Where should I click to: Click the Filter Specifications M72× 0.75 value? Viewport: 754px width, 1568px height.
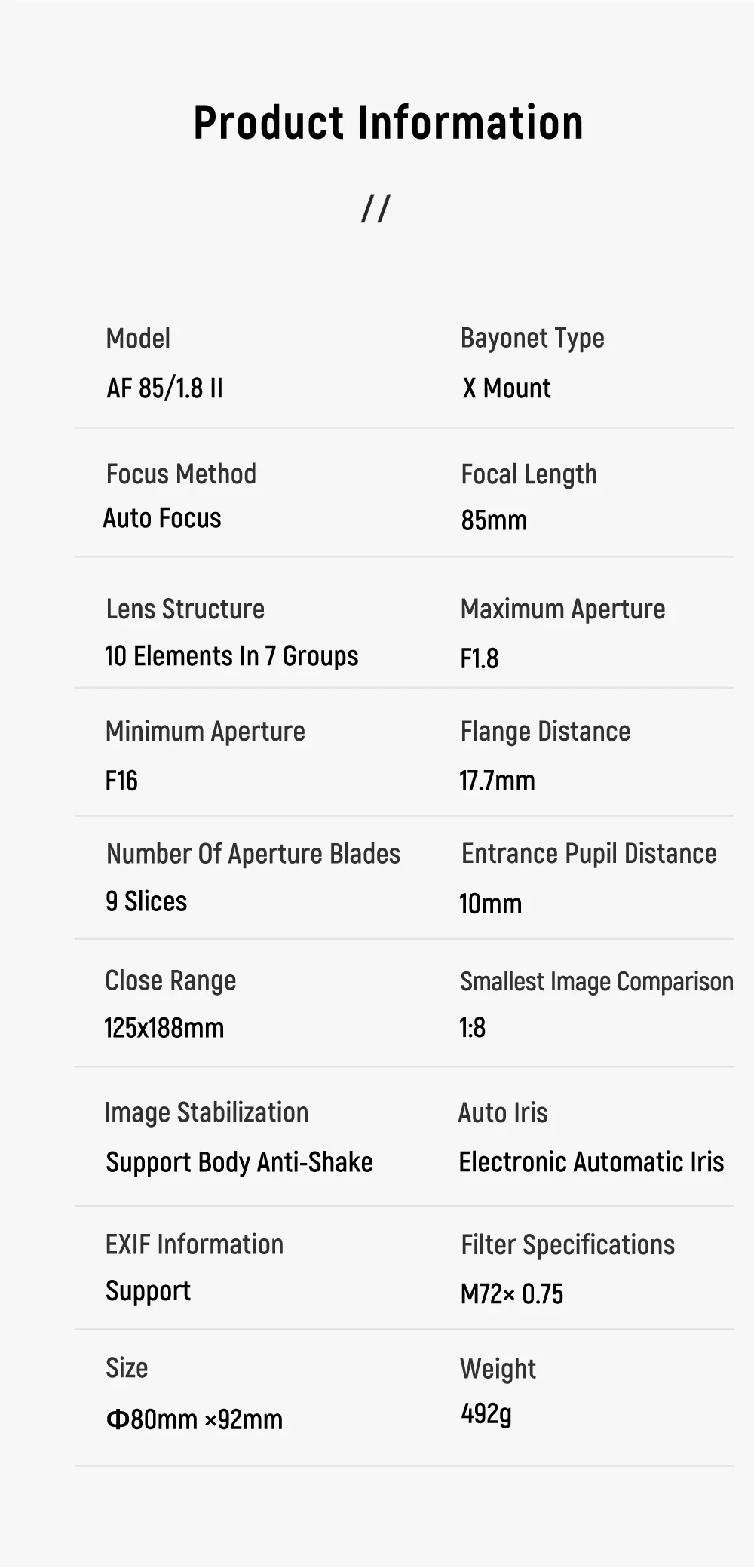(512, 1294)
